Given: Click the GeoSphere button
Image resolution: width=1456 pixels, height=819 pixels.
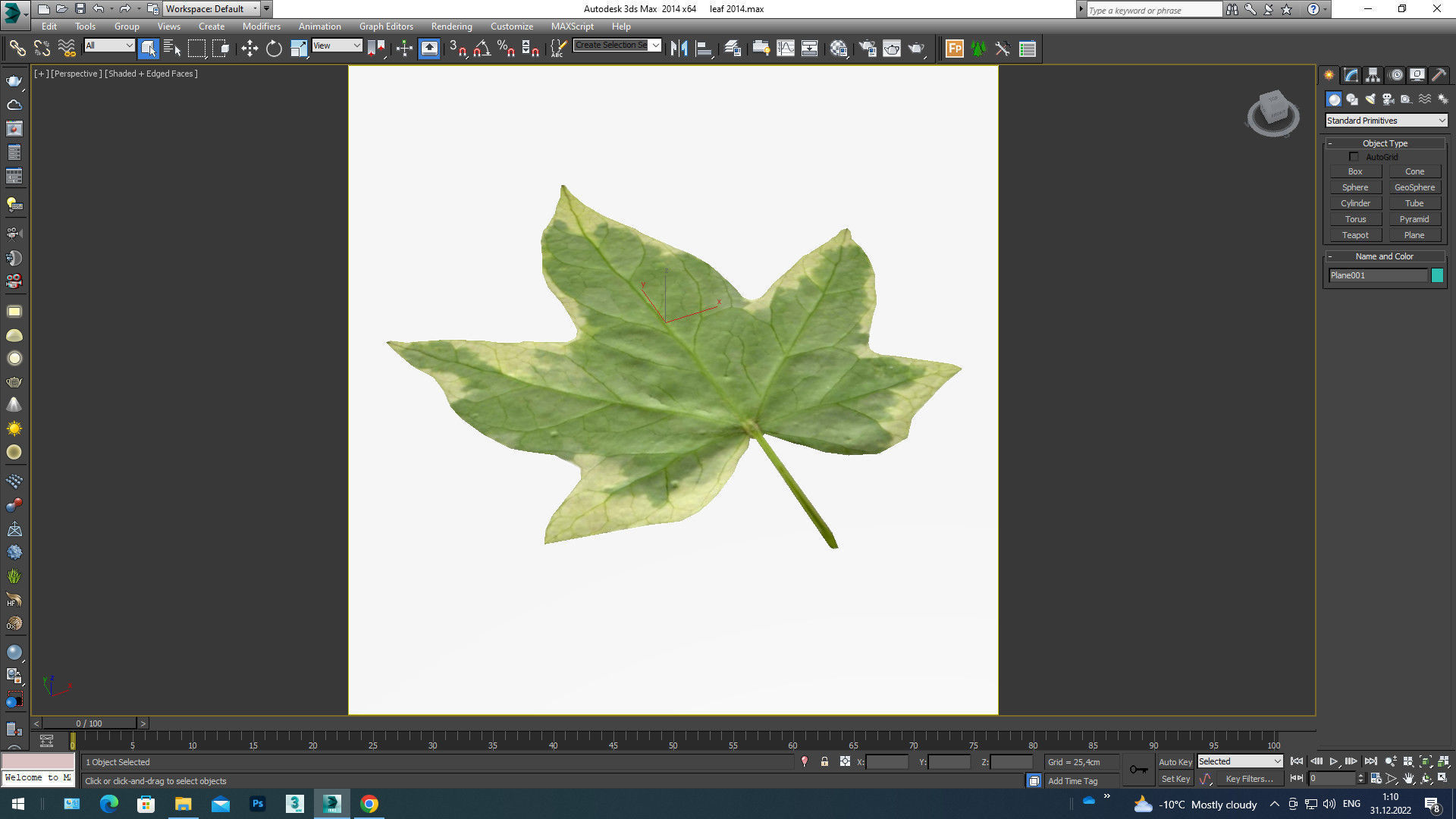Looking at the screenshot, I should tap(1414, 187).
